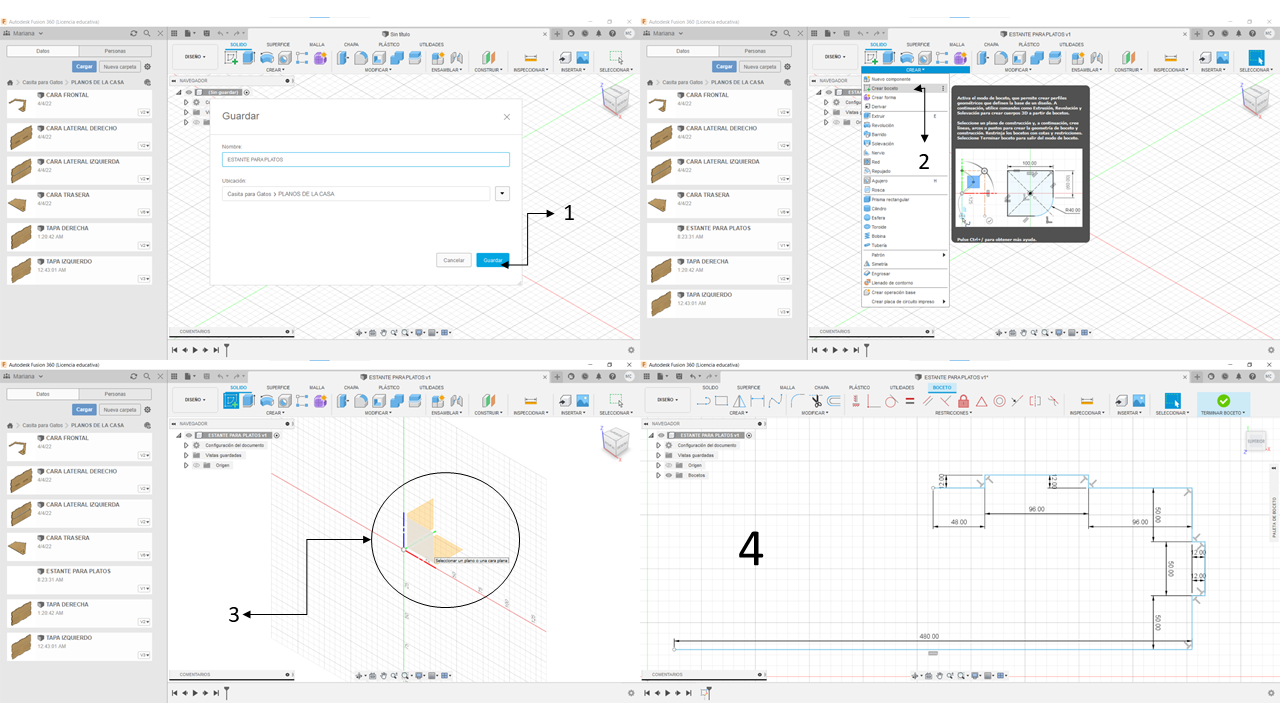Click Cancelar in the Guardar dialog
The image size is (1280, 720).
[x=454, y=260]
